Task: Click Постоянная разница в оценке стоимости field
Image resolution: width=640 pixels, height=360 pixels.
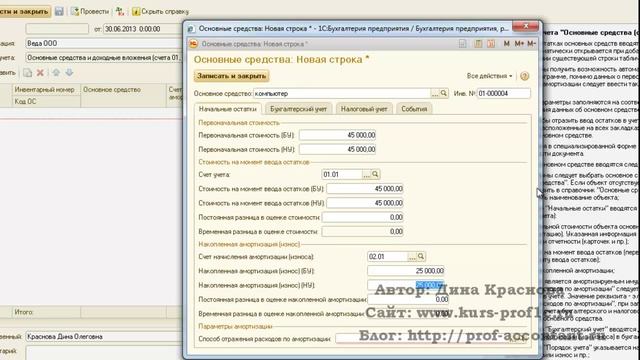Action: 362,218
